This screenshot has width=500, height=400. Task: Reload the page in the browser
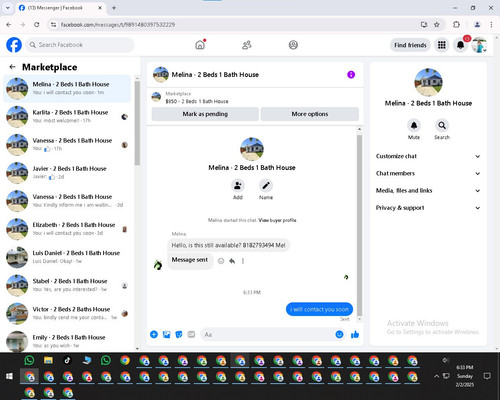click(37, 24)
